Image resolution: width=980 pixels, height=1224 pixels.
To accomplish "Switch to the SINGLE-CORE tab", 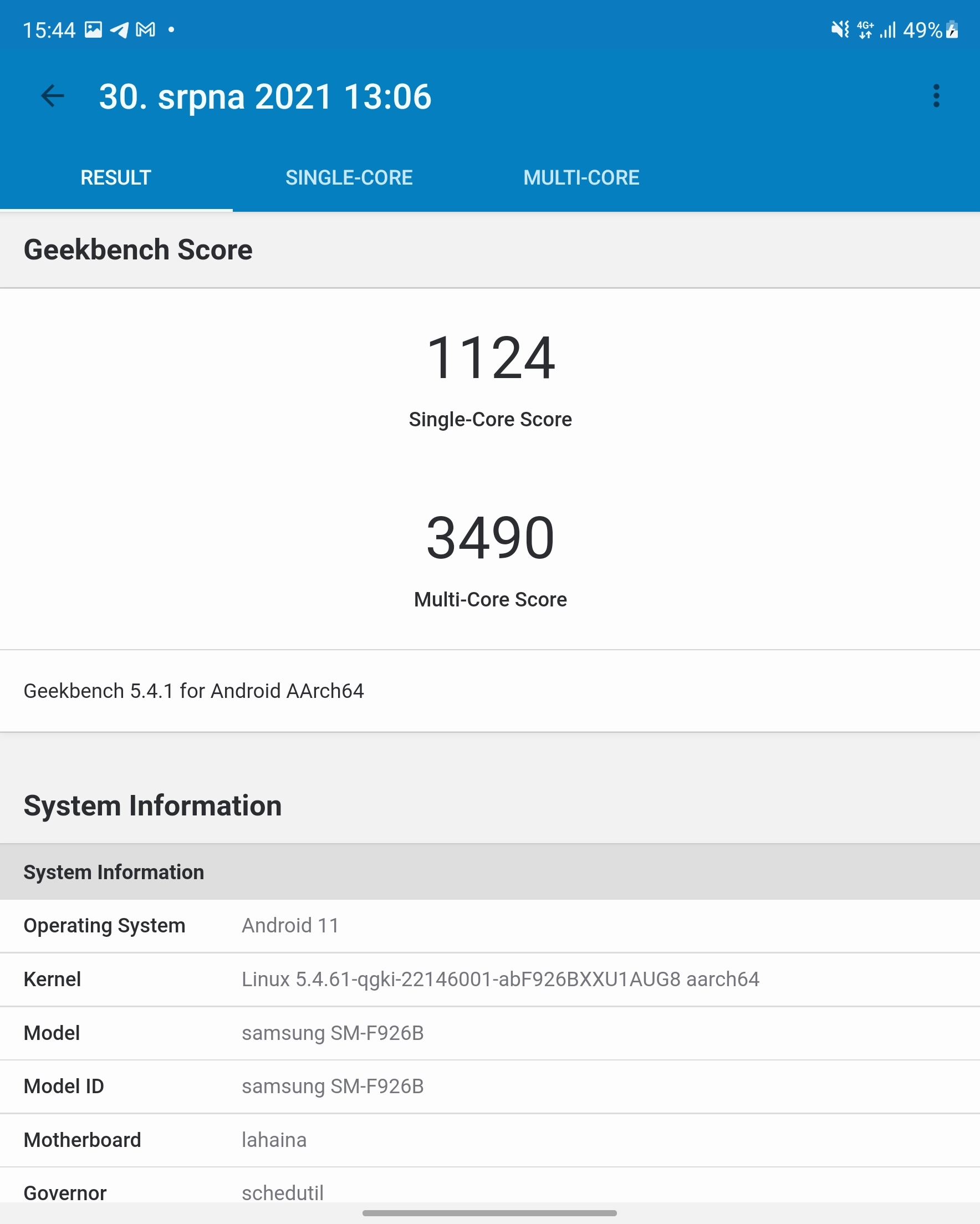I will (349, 178).
